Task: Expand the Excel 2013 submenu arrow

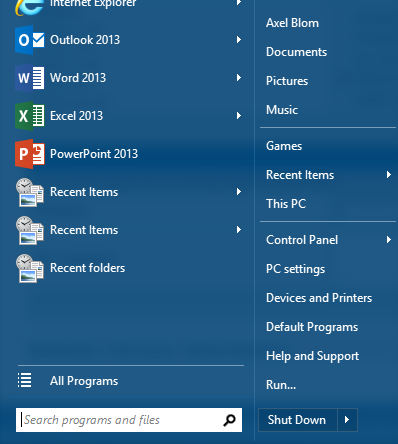Action: (239, 116)
